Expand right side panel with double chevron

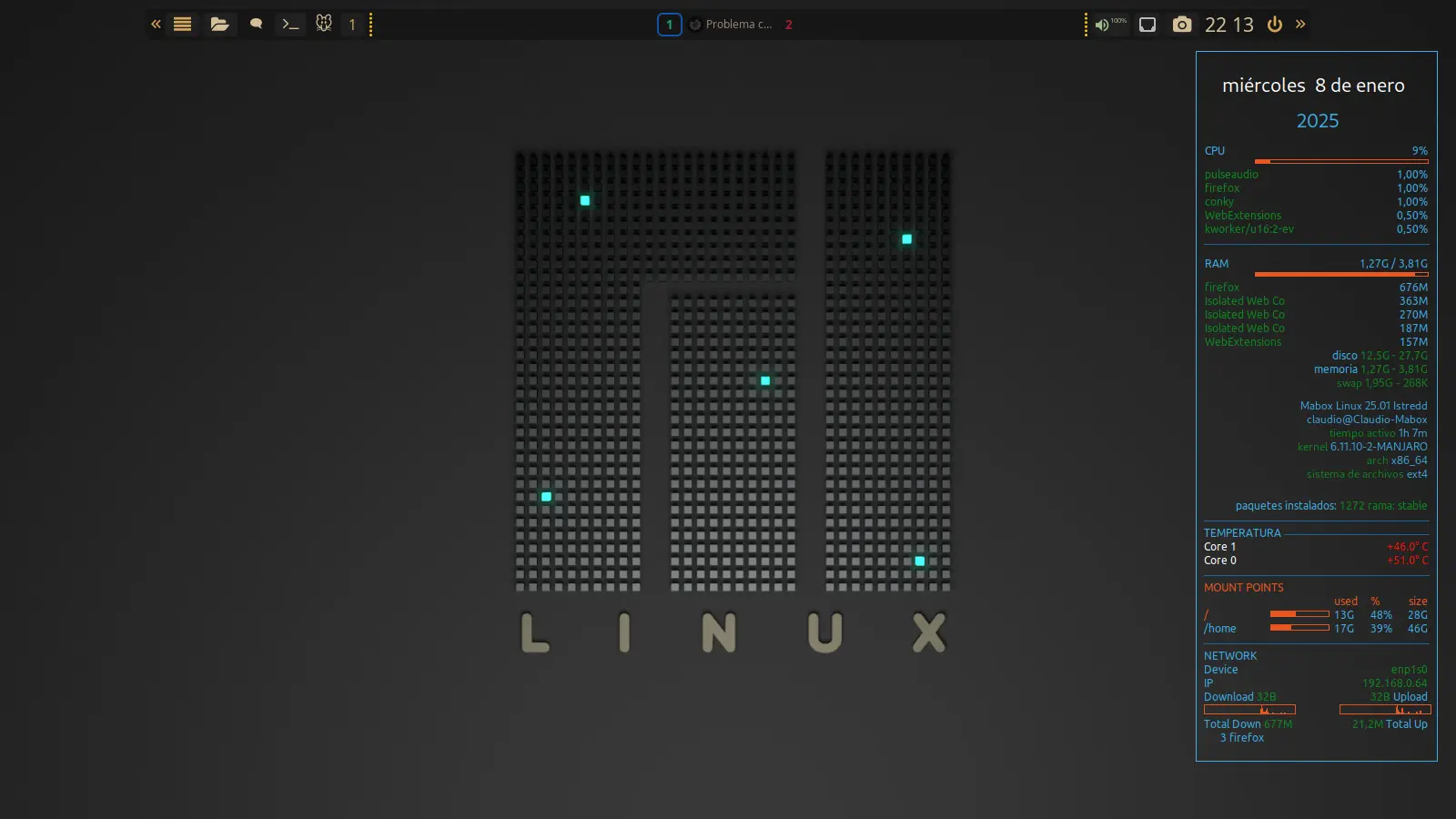click(x=1300, y=25)
